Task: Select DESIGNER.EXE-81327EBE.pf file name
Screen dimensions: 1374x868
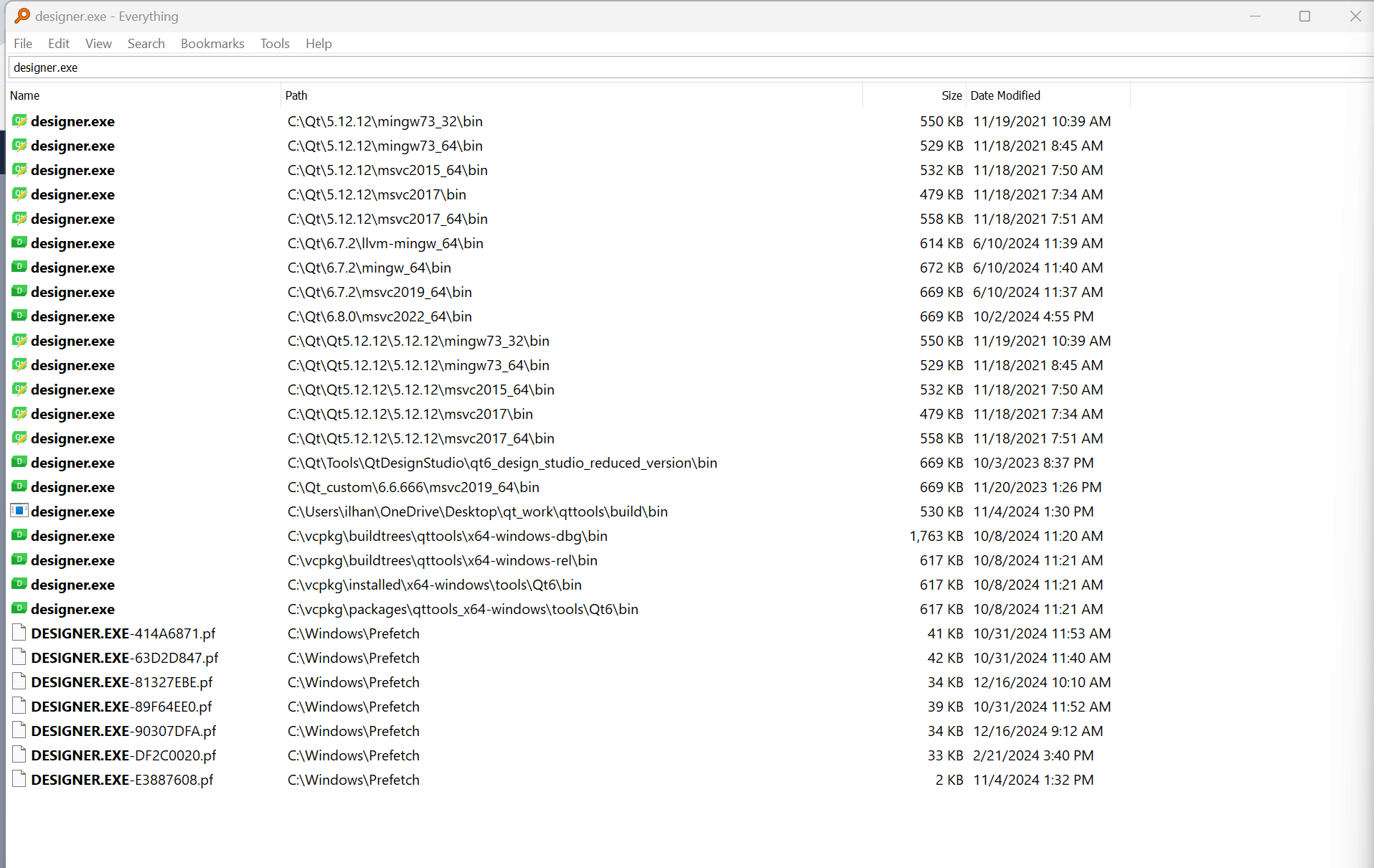Action: pyautogui.click(x=122, y=682)
